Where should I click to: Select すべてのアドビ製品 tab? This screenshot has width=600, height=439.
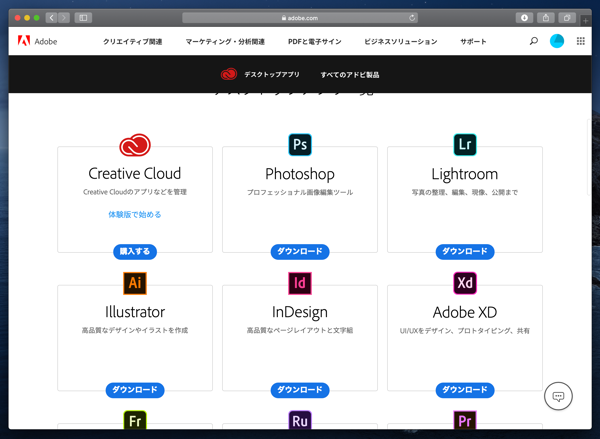point(350,75)
